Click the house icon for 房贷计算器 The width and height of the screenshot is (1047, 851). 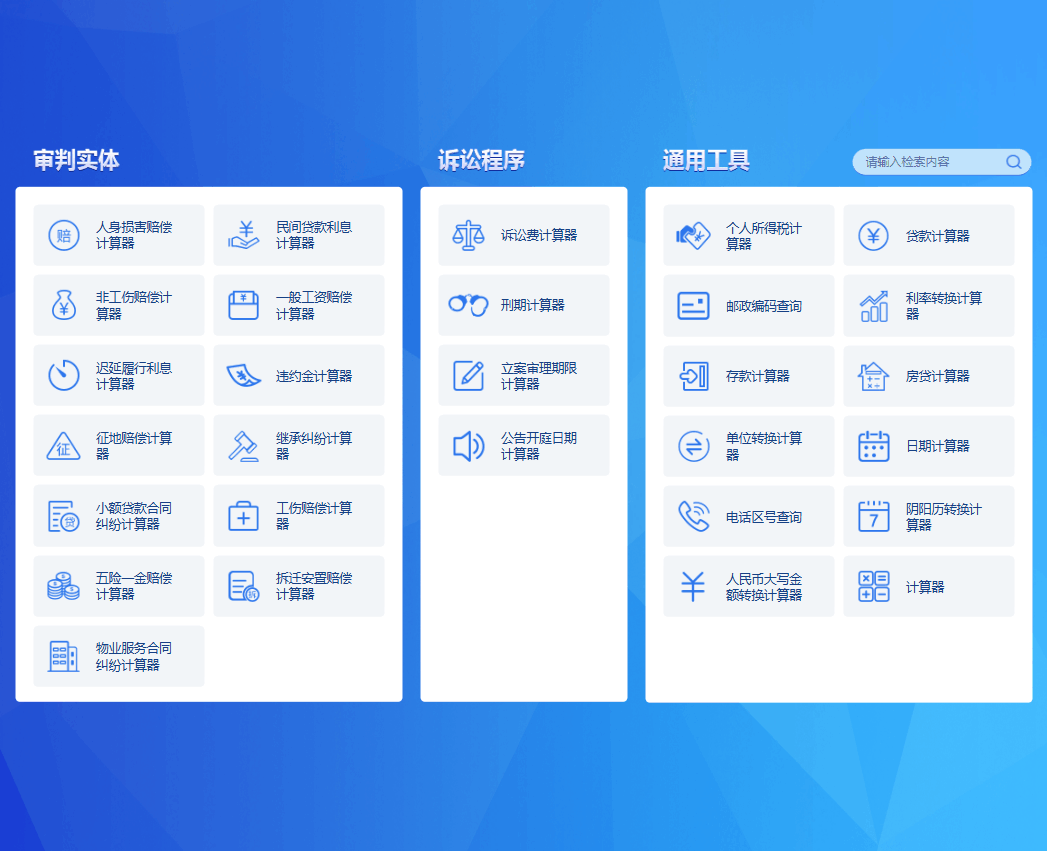coord(873,376)
